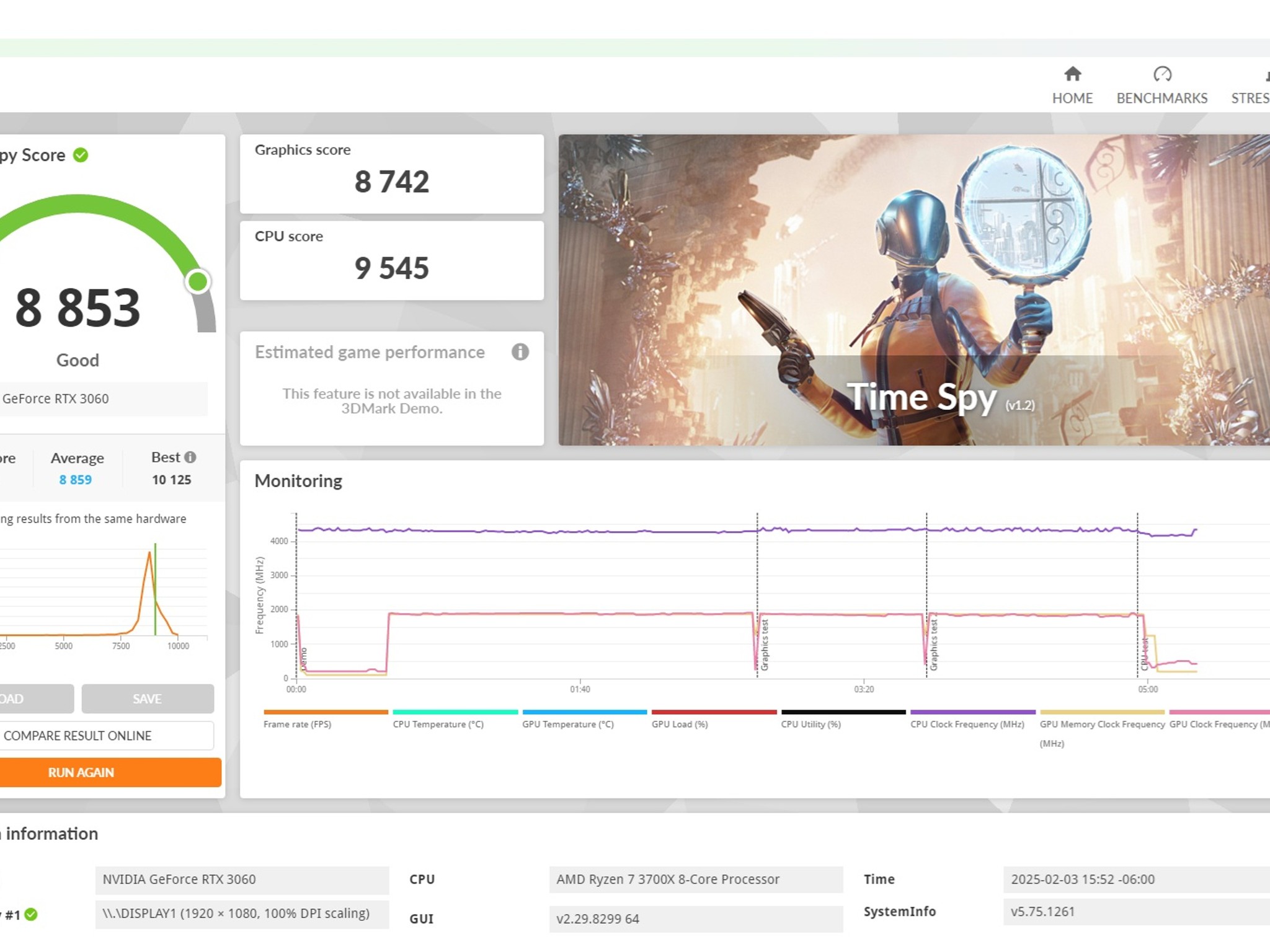Click the CPU score value 9 545
Screen dimensions: 1270x952
pos(391,268)
